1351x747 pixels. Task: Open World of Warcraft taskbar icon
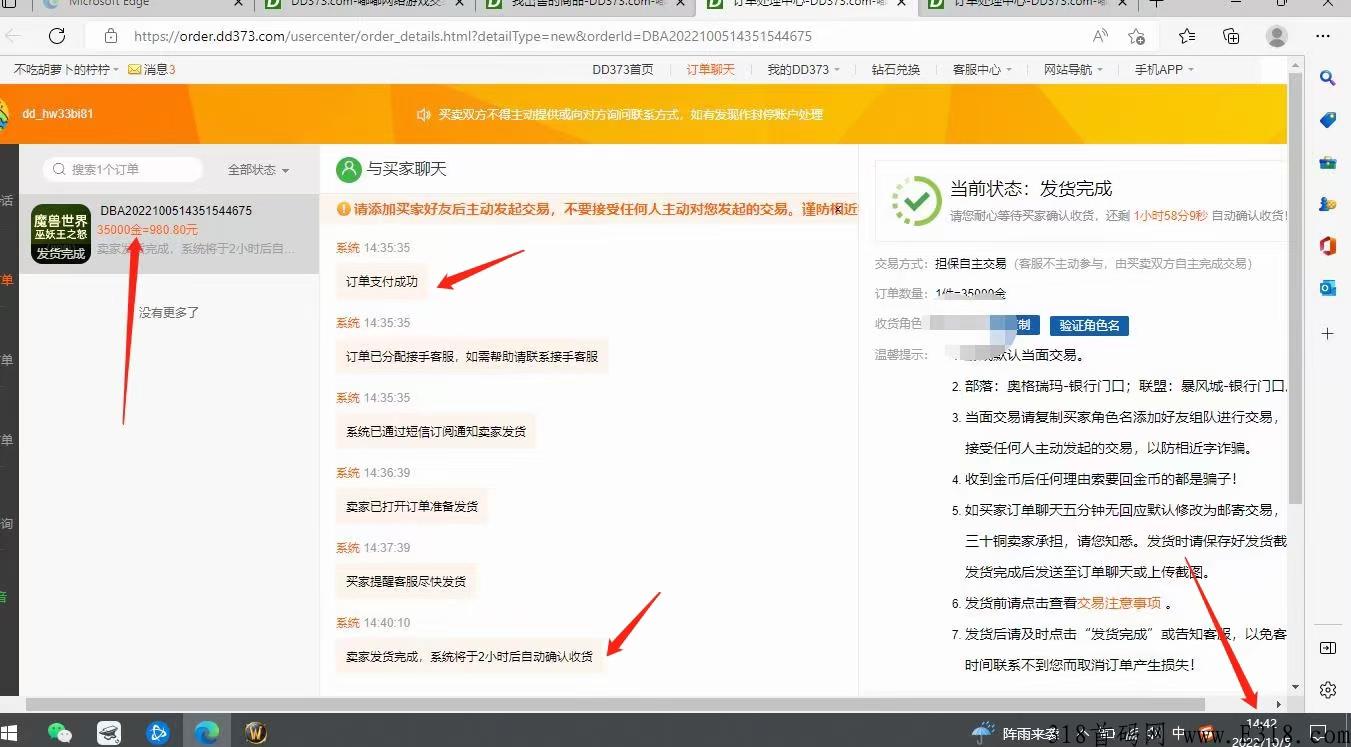[x=256, y=732]
